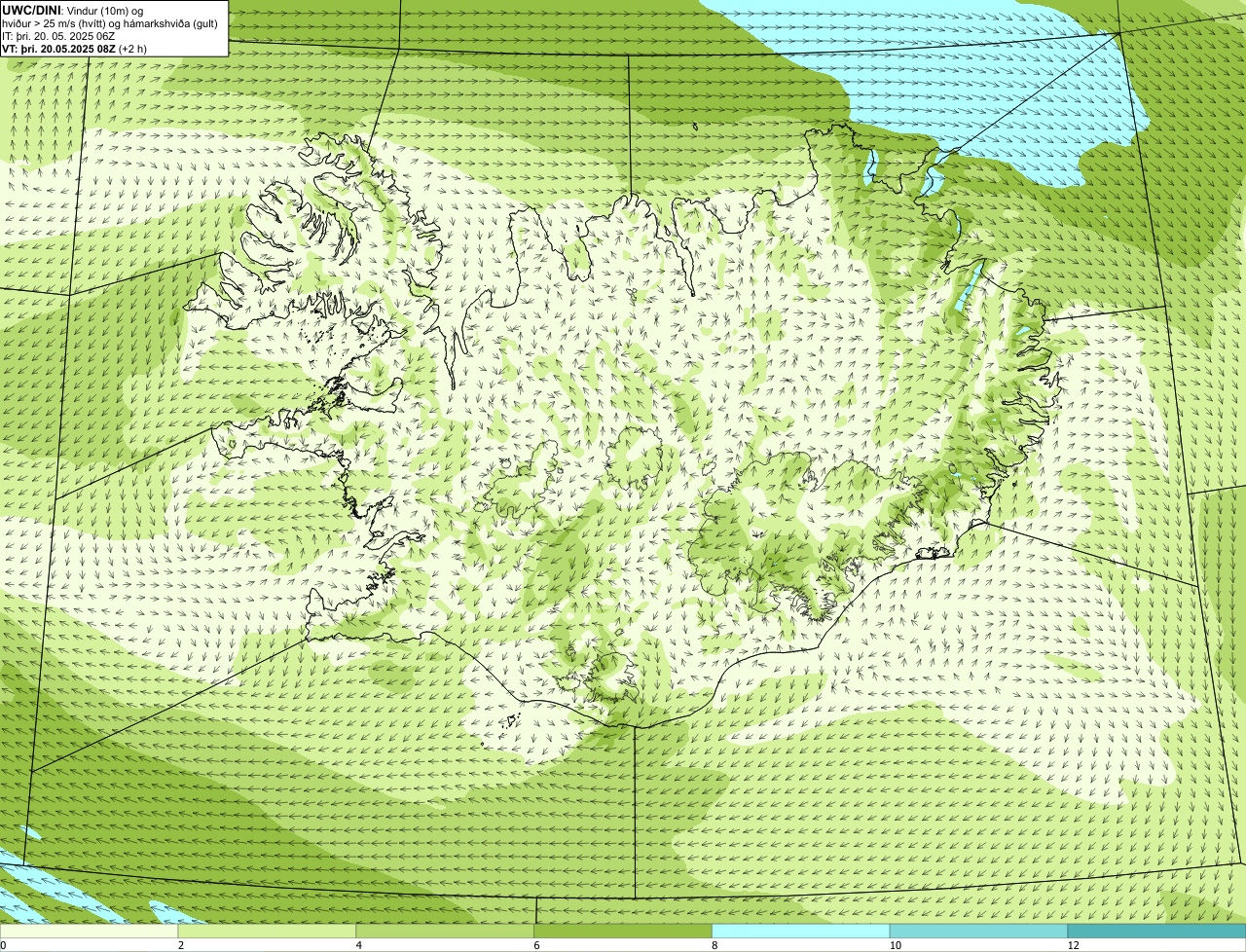This screenshot has height=952, width=1246.
Task: Click the 'hviður > 25 m/s (hvítt)' description line
Action: coord(110,23)
